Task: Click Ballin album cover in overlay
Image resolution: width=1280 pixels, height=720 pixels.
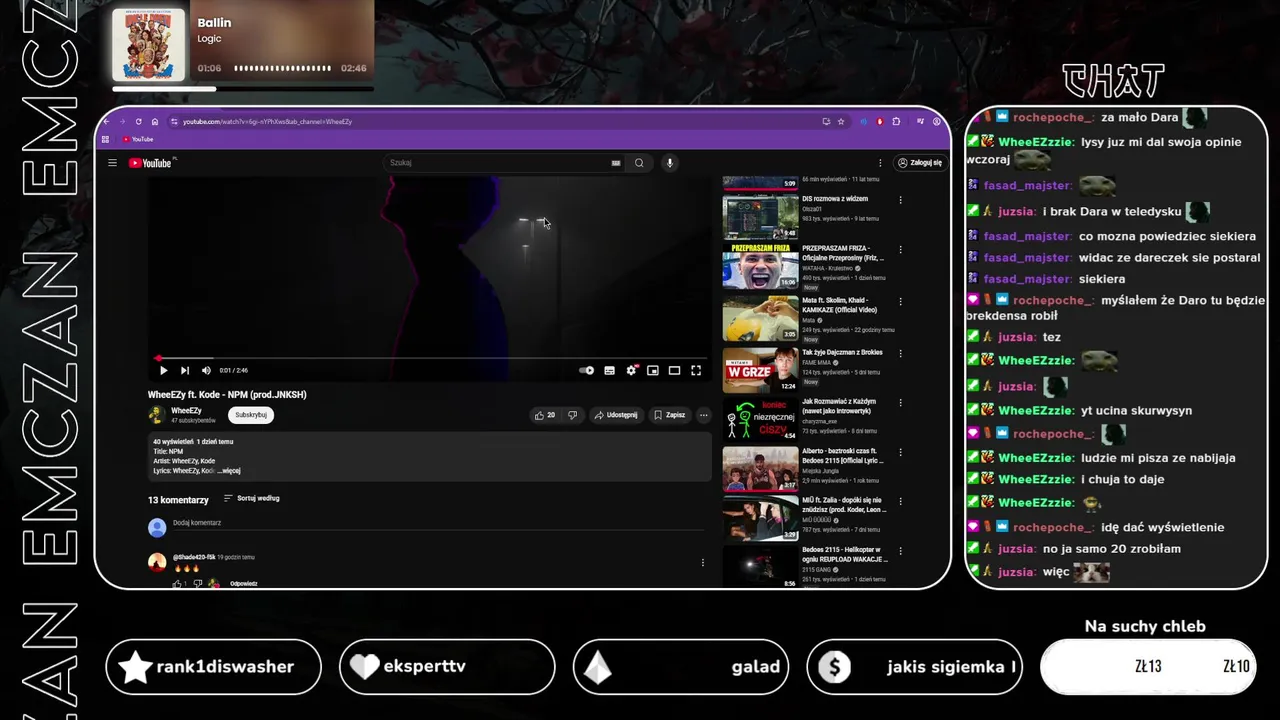Action: coord(149,45)
